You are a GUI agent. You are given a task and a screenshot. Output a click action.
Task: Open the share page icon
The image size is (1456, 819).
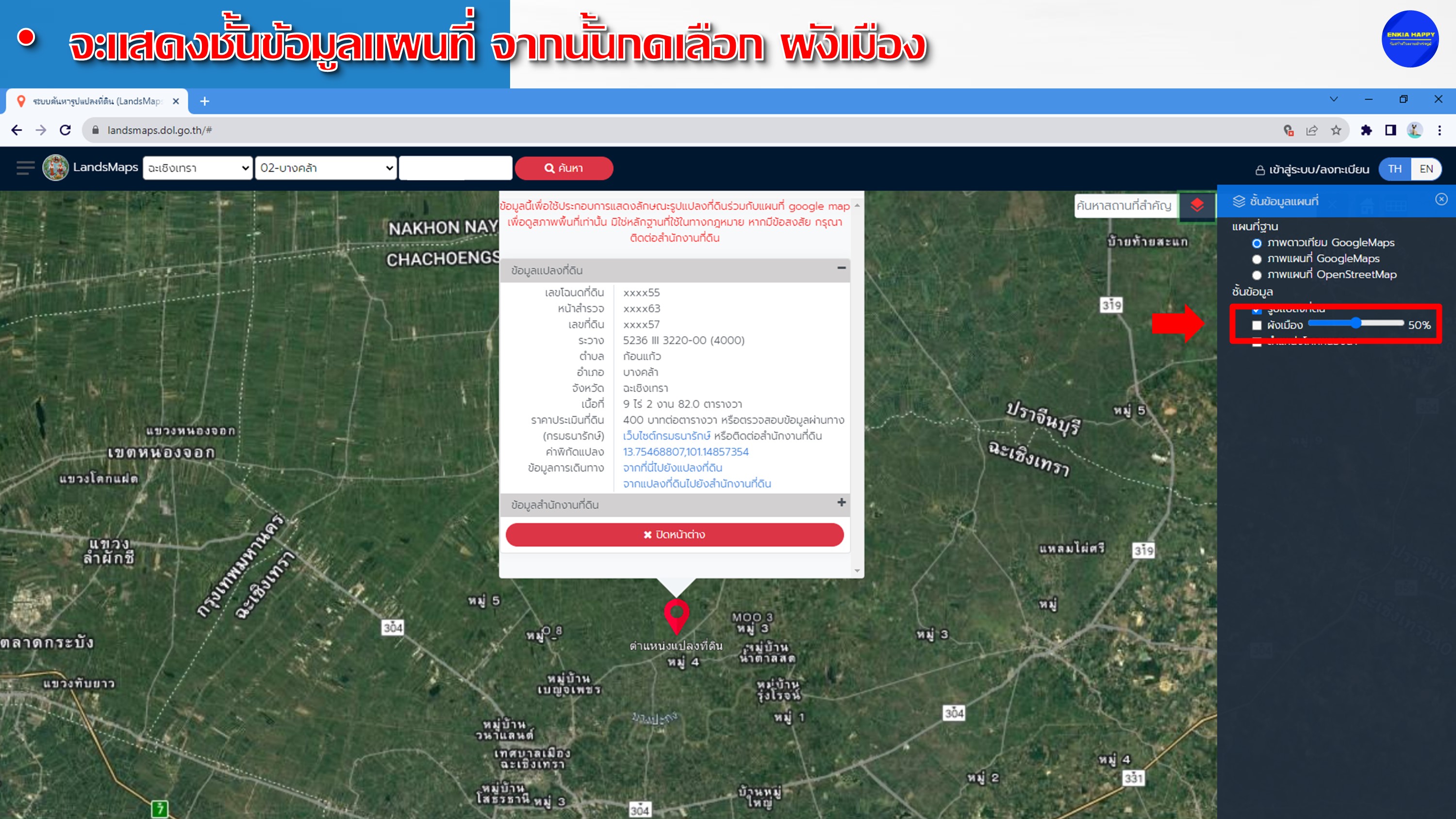click(1312, 131)
